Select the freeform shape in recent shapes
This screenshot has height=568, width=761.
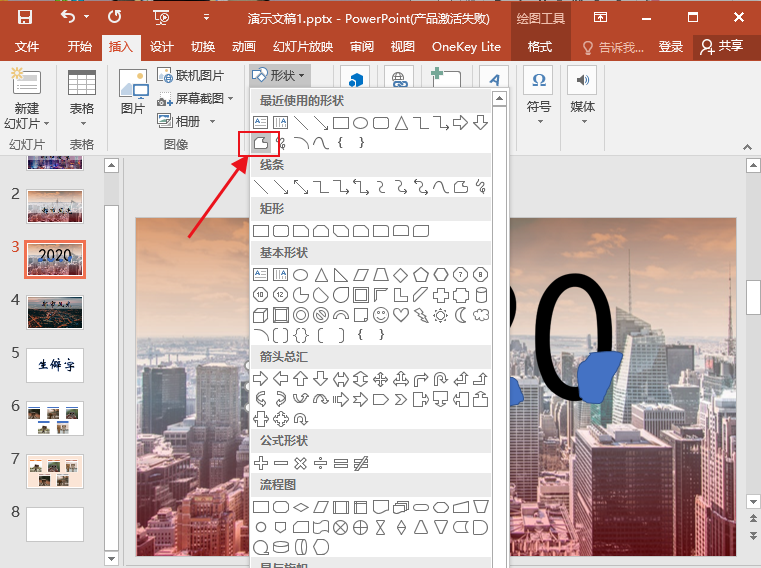tap(261, 143)
